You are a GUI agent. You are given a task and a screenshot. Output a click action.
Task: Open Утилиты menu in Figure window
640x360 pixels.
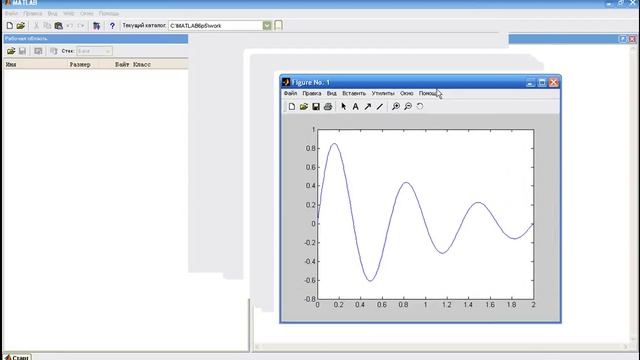tap(383, 93)
